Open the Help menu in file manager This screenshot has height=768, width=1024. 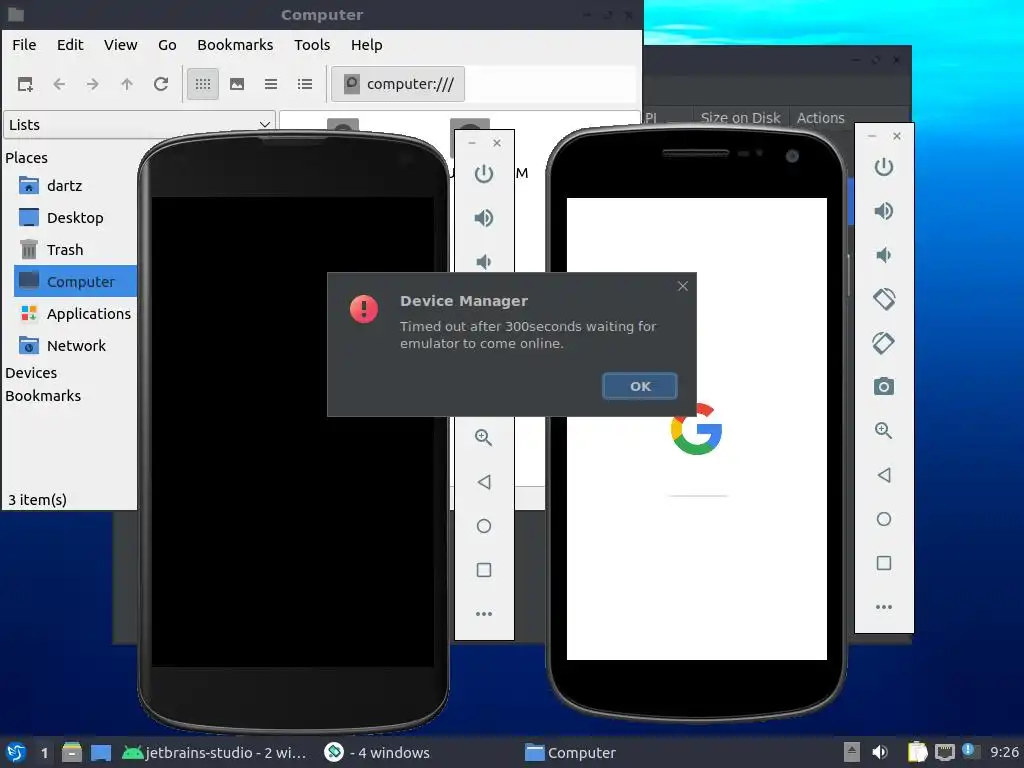point(366,45)
